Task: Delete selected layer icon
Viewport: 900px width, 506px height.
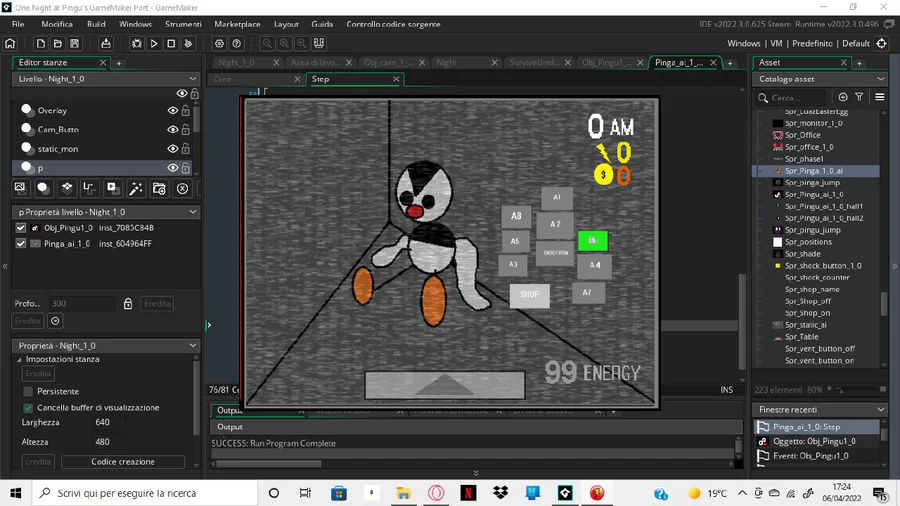Action: pyautogui.click(x=183, y=188)
